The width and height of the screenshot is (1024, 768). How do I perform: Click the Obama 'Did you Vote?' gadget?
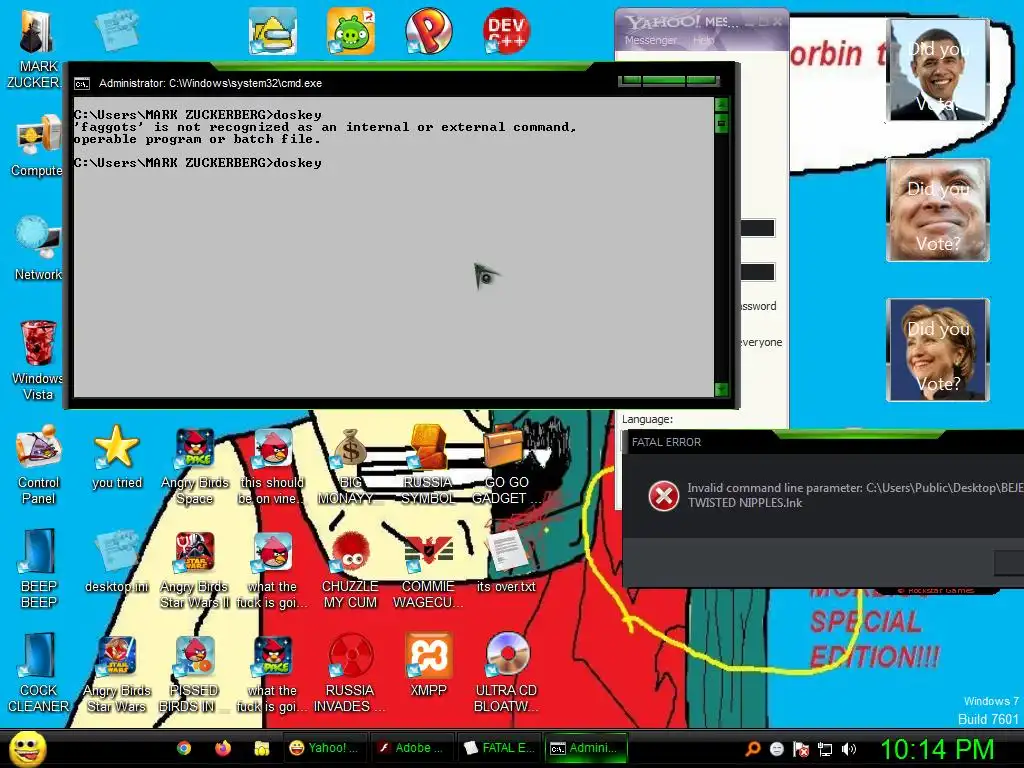click(938, 70)
